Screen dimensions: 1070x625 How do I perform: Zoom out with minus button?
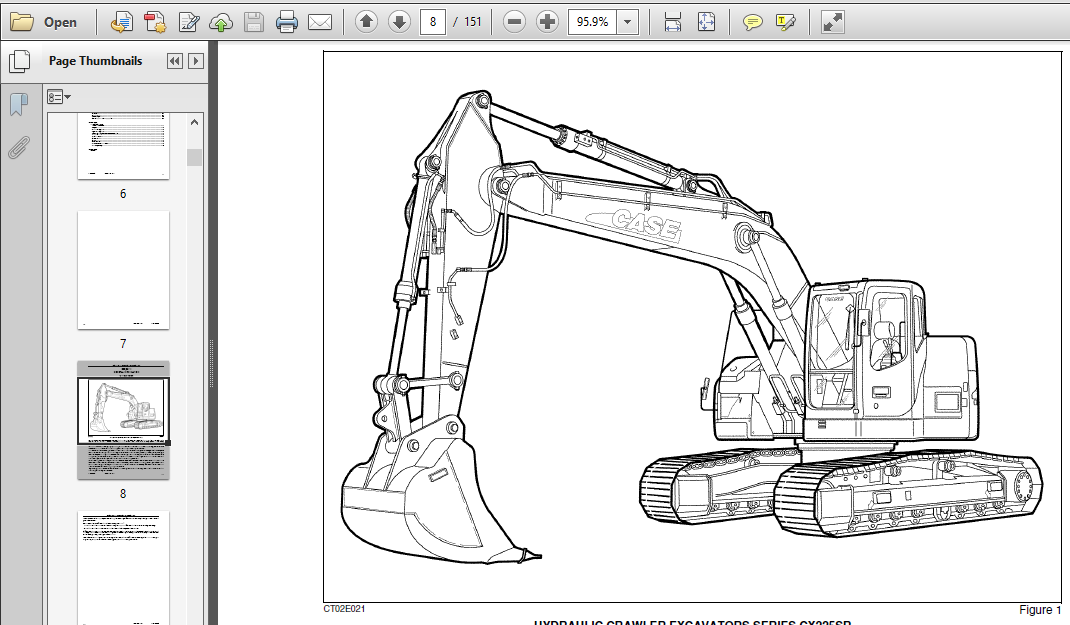tap(515, 22)
